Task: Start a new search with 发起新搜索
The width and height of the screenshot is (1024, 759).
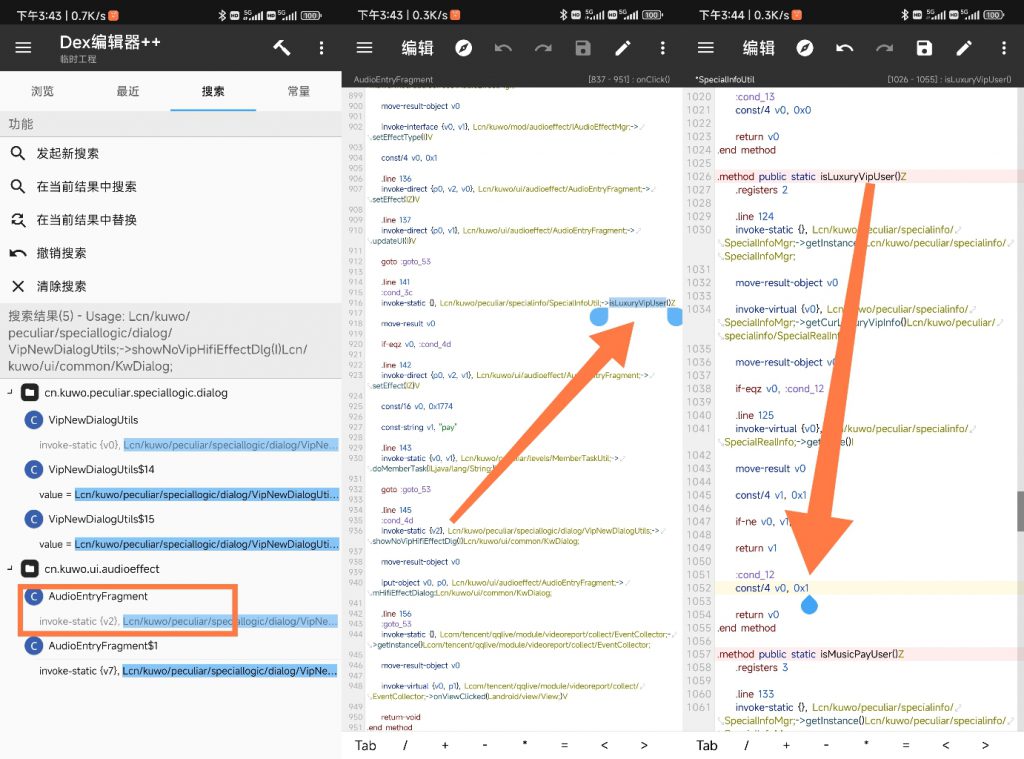Action: [x=68, y=154]
